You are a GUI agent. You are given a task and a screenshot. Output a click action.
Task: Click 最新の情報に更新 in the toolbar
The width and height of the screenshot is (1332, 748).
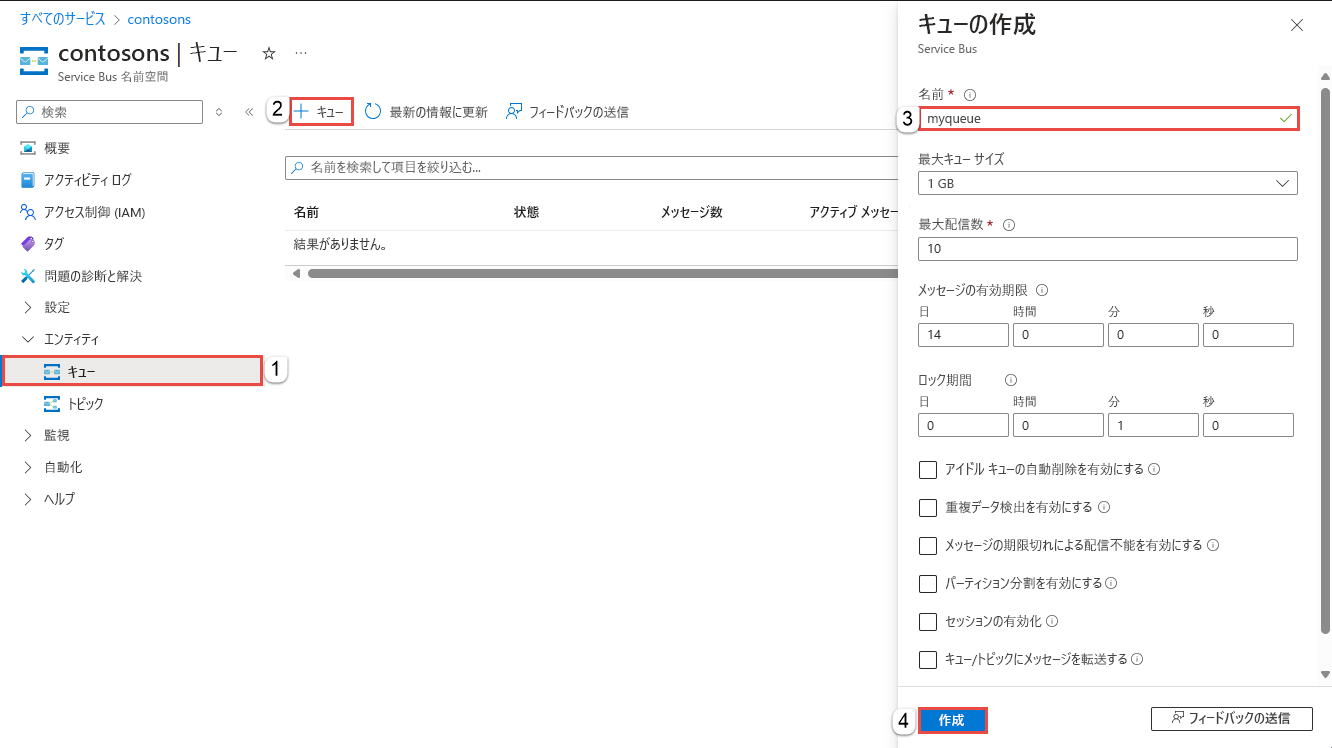(x=426, y=112)
